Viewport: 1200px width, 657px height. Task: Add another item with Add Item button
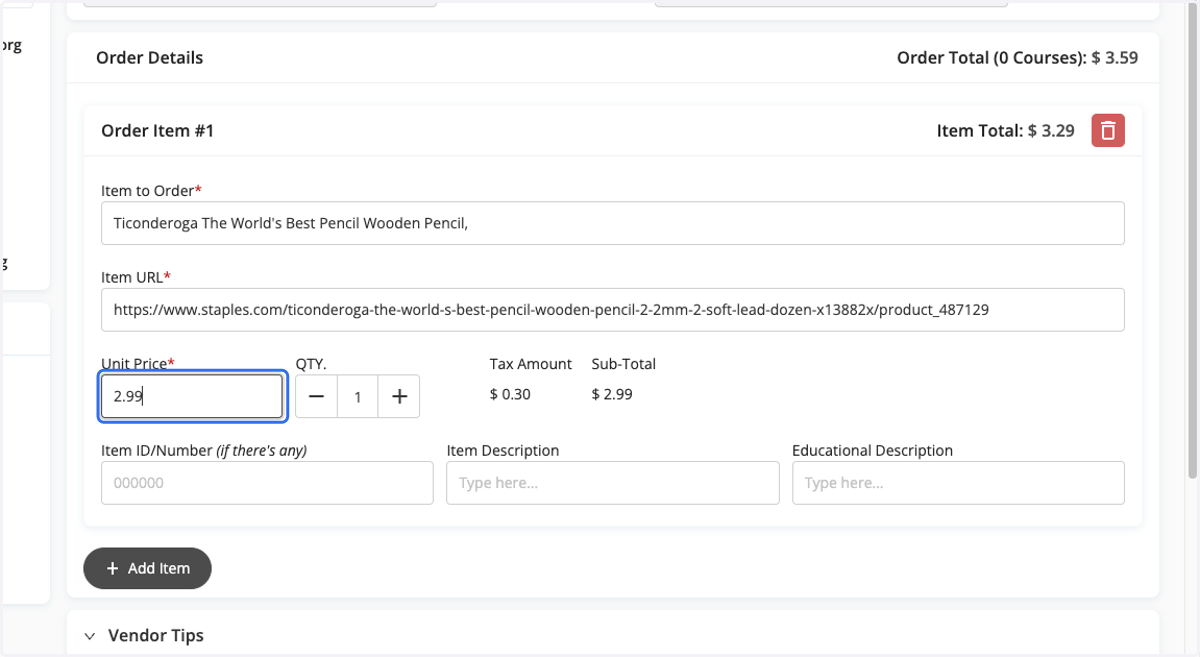[147, 568]
